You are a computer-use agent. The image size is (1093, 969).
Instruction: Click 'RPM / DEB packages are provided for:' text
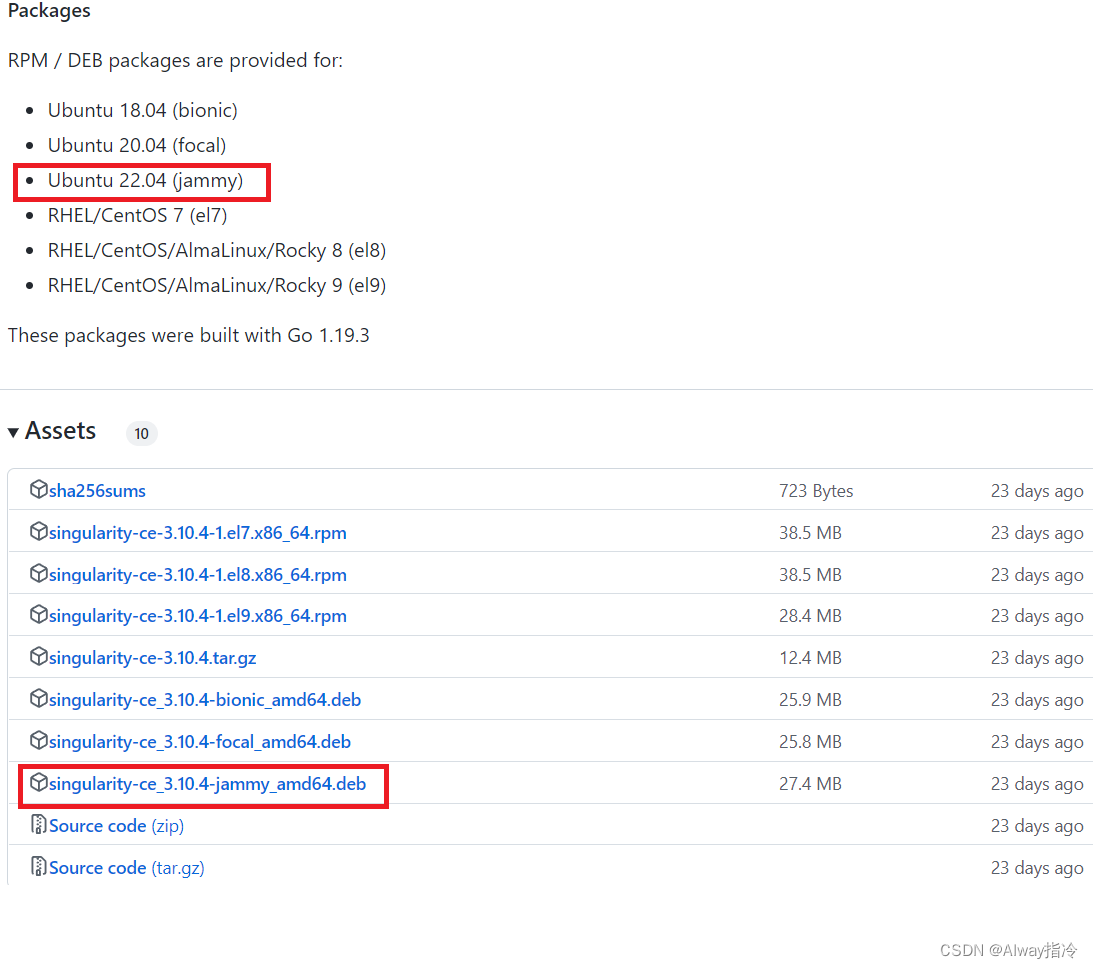click(175, 61)
